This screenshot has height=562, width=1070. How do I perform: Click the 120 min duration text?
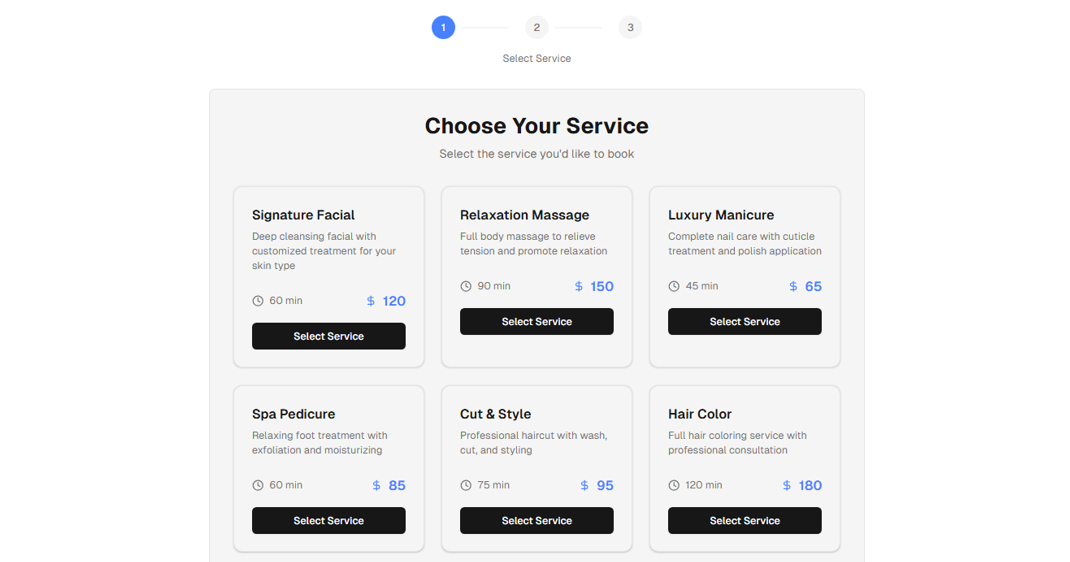[704, 485]
